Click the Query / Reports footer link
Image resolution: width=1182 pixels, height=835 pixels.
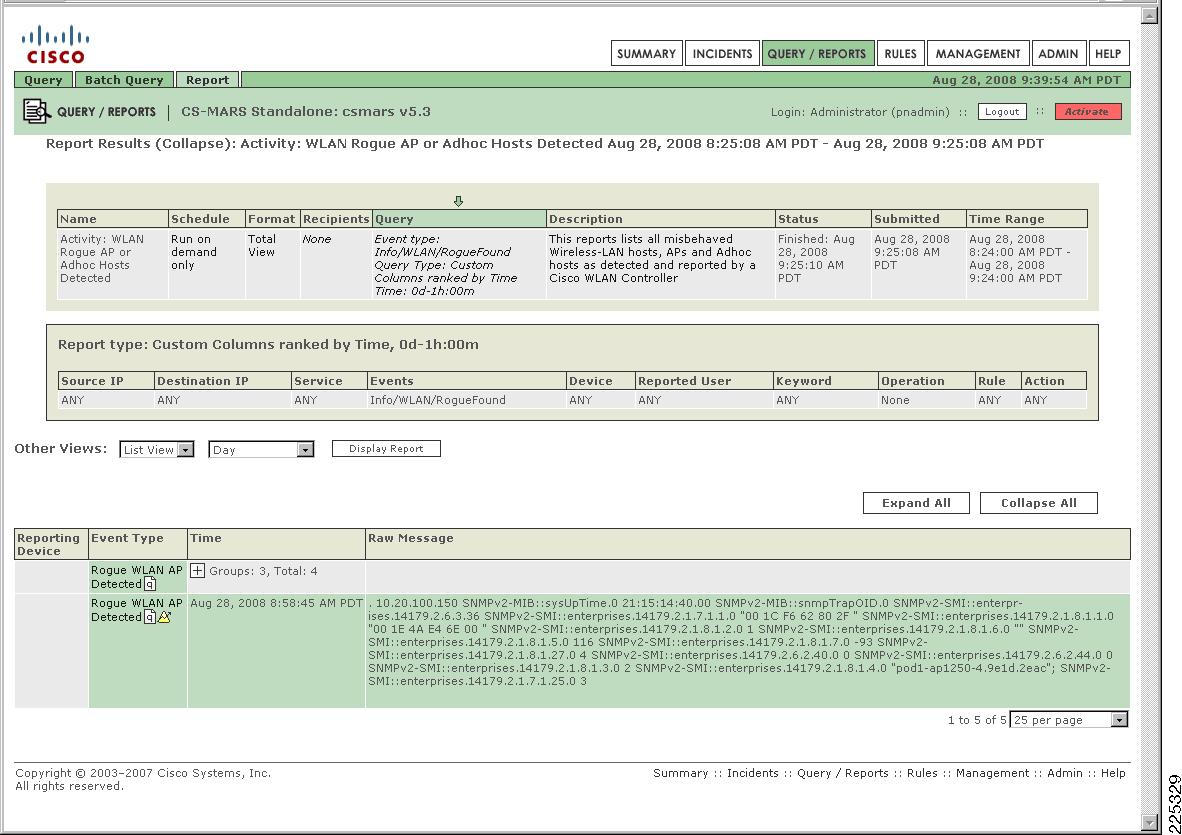[x=843, y=773]
